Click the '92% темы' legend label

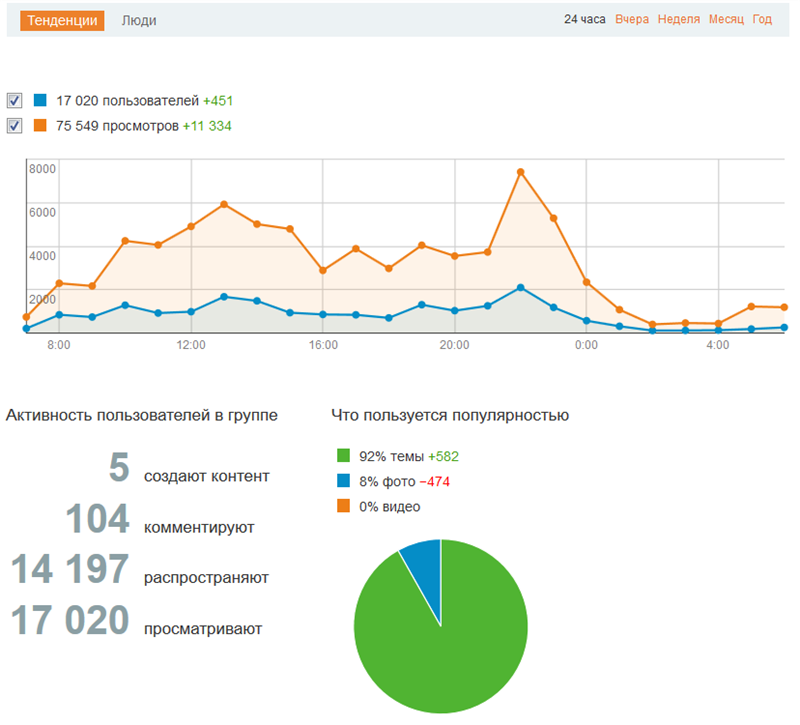coord(391,456)
